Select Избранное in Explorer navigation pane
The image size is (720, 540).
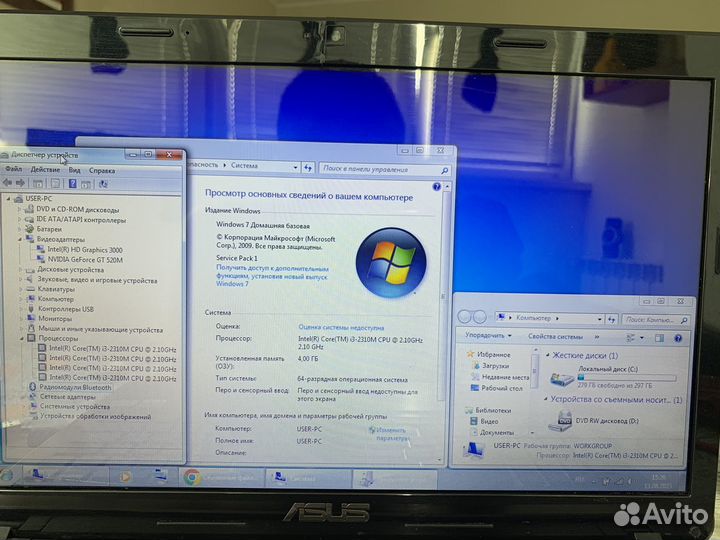click(494, 354)
